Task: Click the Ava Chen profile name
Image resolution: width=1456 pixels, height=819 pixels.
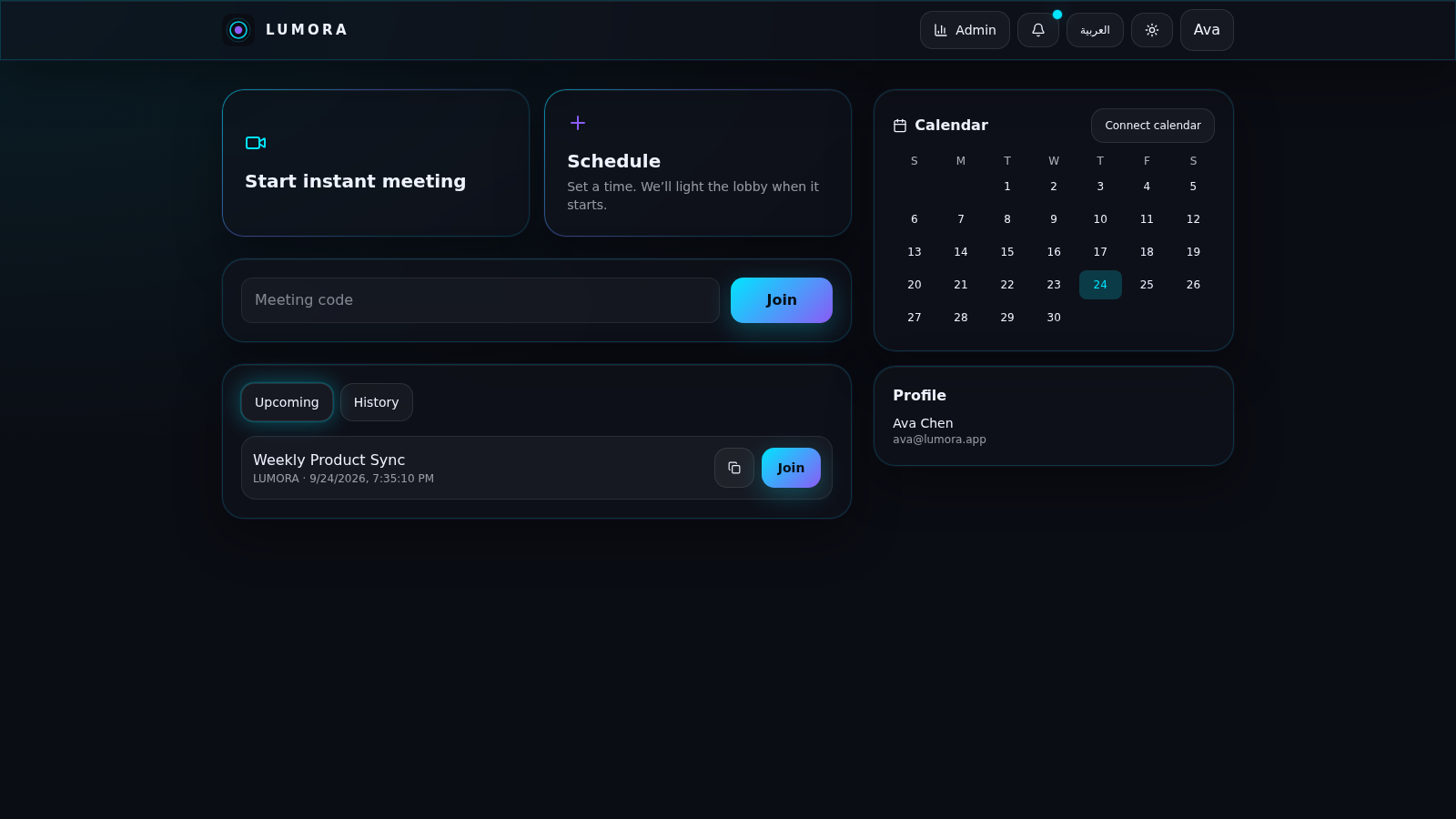Action: pos(923,423)
